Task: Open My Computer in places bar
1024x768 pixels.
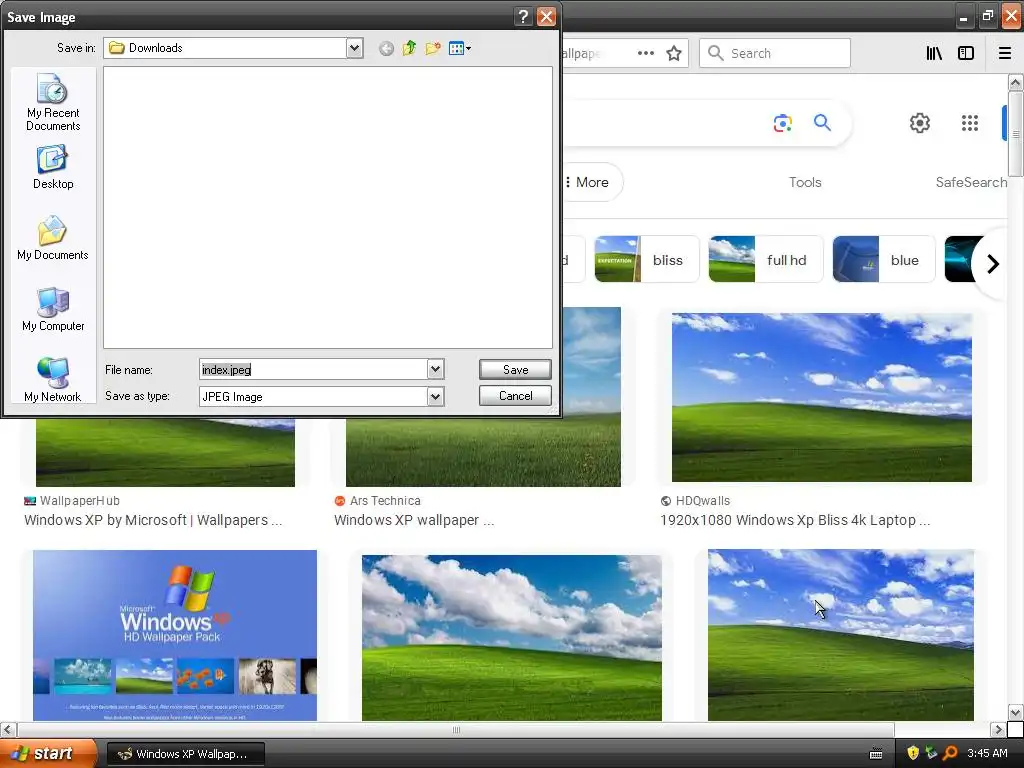Action: tap(53, 310)
